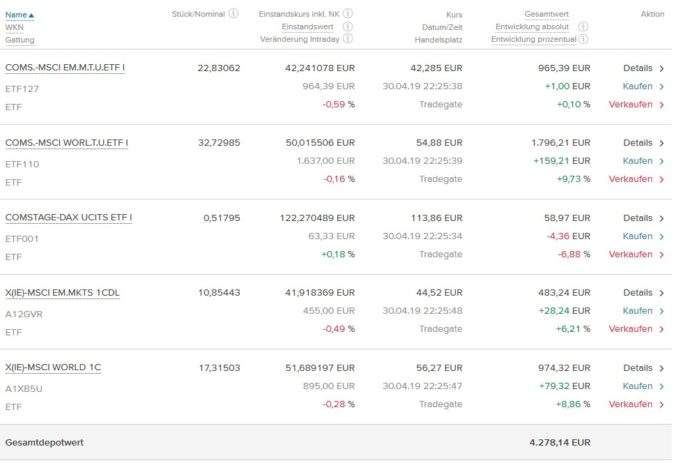Click the Einstandskurs inkl. NK header label
Image resolution: width=676 pixels, height=463 pixels.
tap(299, 14)
